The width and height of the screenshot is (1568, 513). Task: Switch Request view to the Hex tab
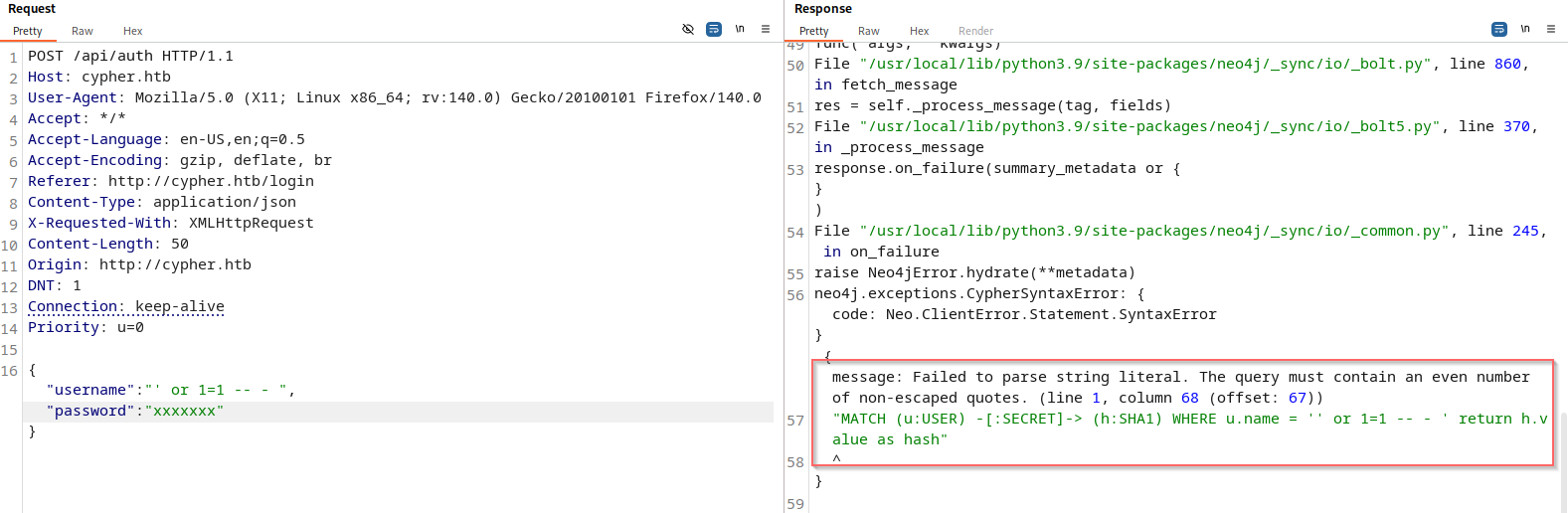(132, 31)
